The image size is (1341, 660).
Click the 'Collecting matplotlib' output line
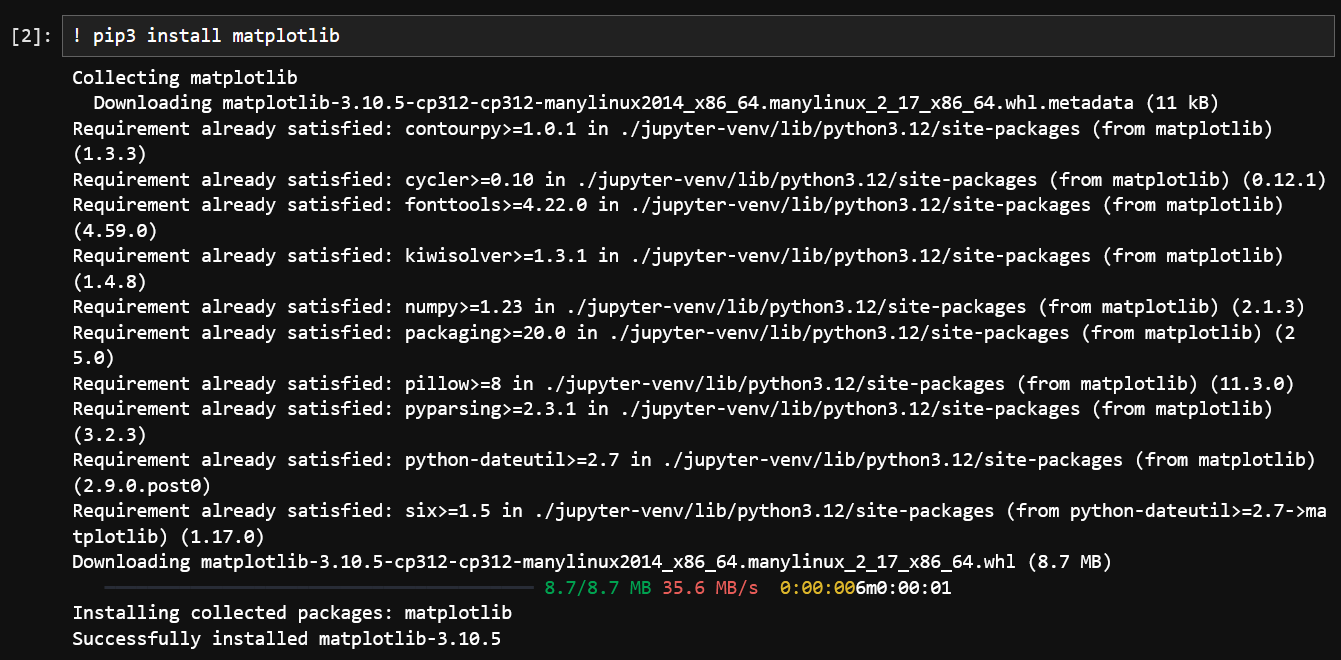[185, 77]
